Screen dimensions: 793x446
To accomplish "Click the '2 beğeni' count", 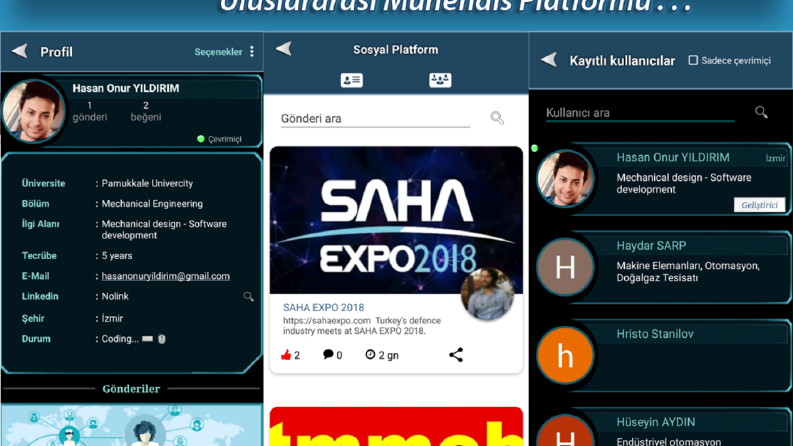I will tap(146, 111).
